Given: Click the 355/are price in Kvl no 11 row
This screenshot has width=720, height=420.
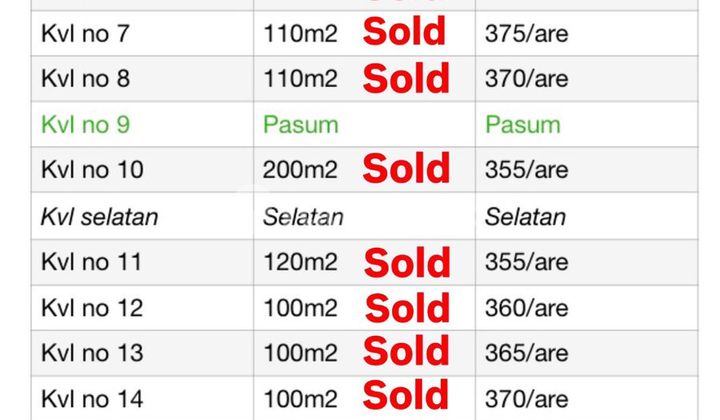Looking at the screenshot, I should pyautogui.click(x=526, y=262).
